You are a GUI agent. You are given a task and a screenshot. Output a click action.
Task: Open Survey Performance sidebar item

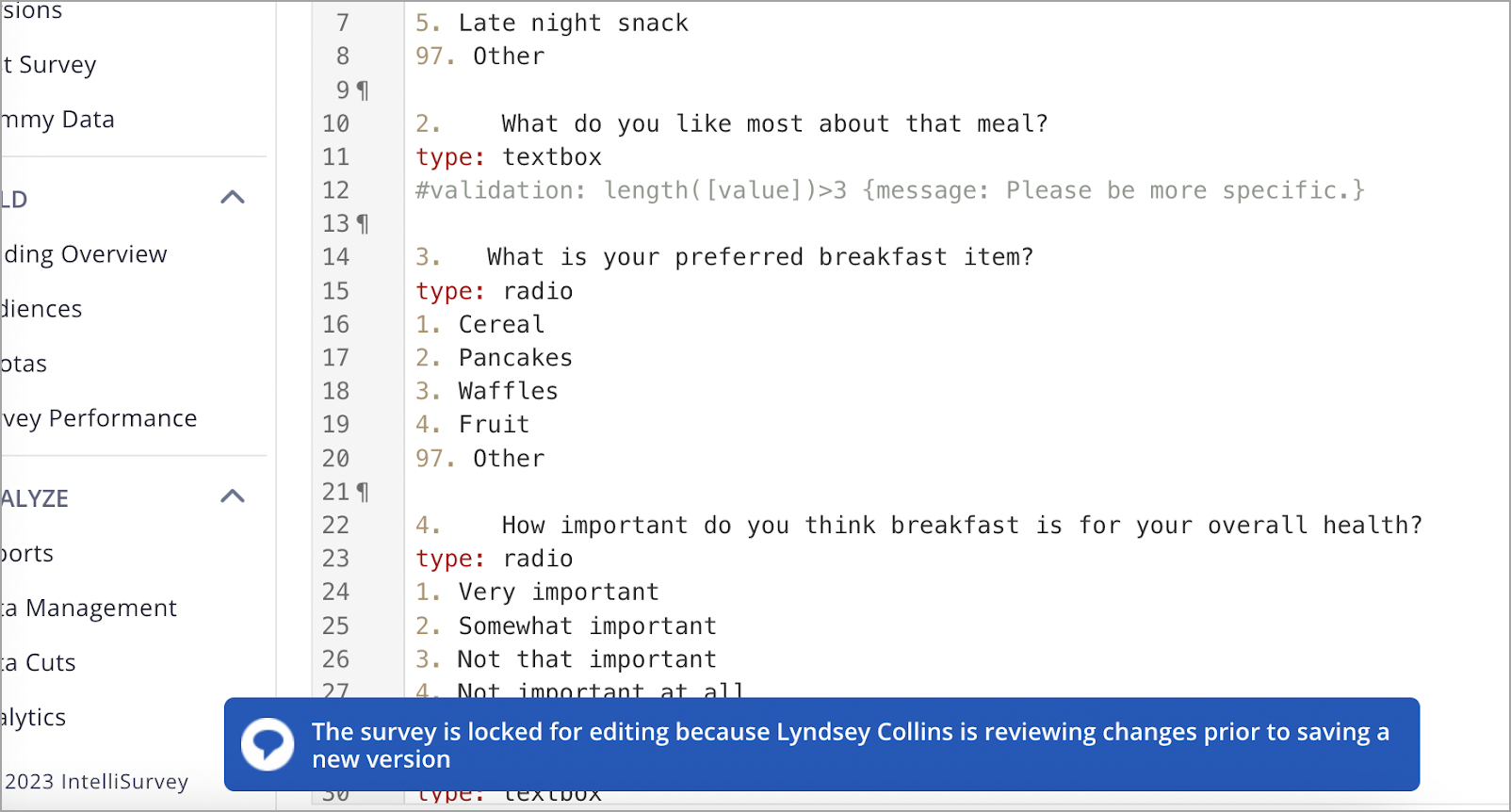click(99, 418)
